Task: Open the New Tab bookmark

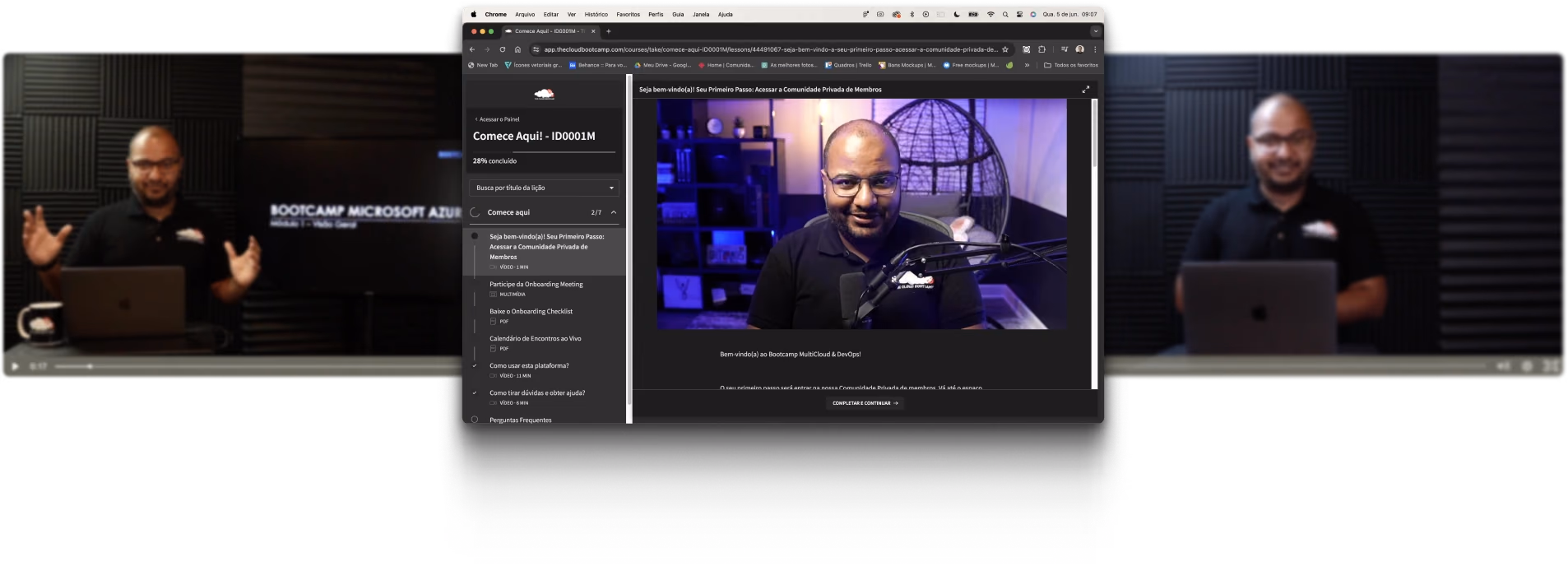Action: click(x=483, y=65)
